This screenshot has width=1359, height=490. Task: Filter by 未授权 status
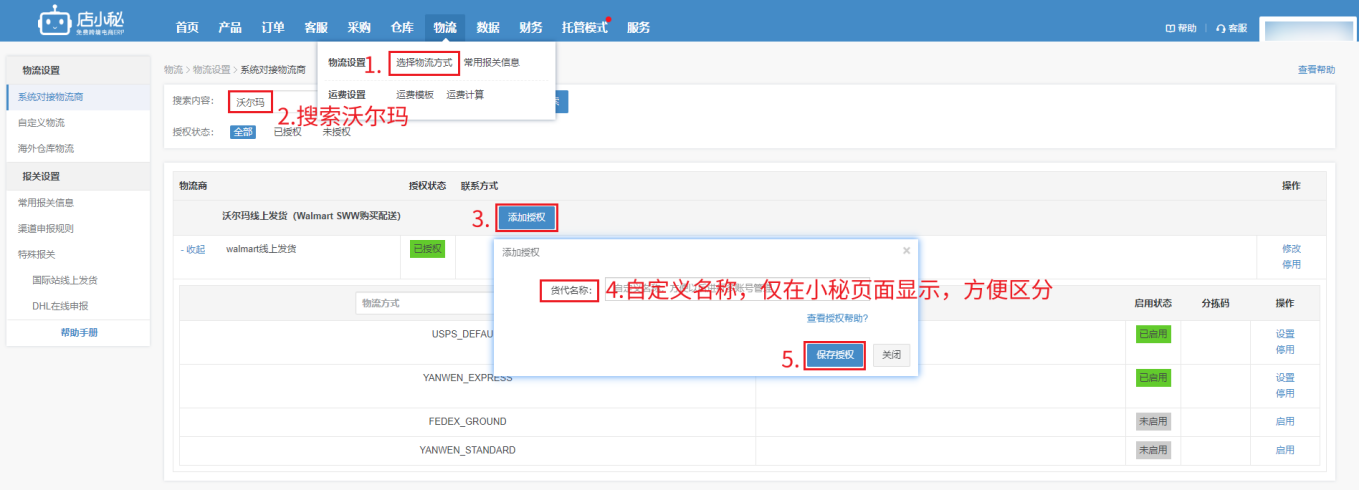point(336,131)
